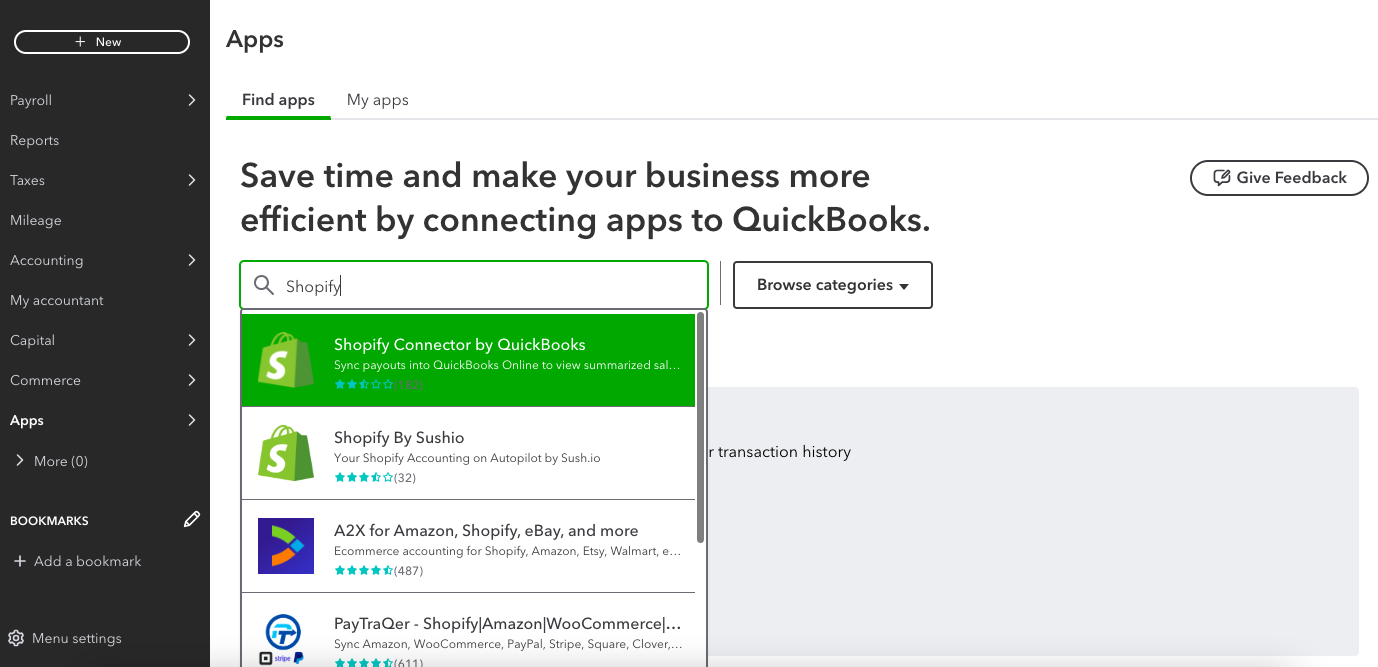
Task: Click the magnifier icon in search box
Action: tap(264, 286)
